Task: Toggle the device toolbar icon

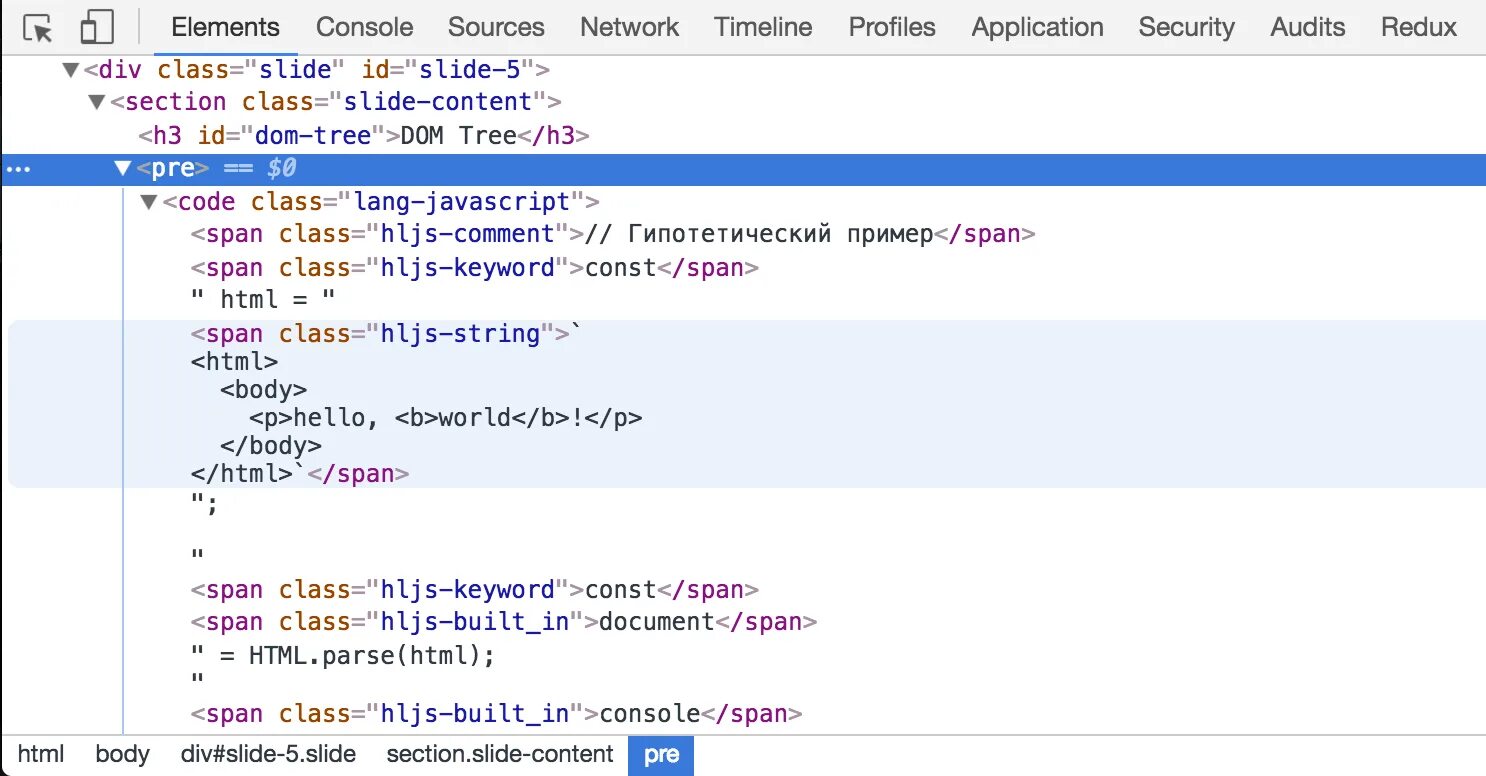Action: 97,28
